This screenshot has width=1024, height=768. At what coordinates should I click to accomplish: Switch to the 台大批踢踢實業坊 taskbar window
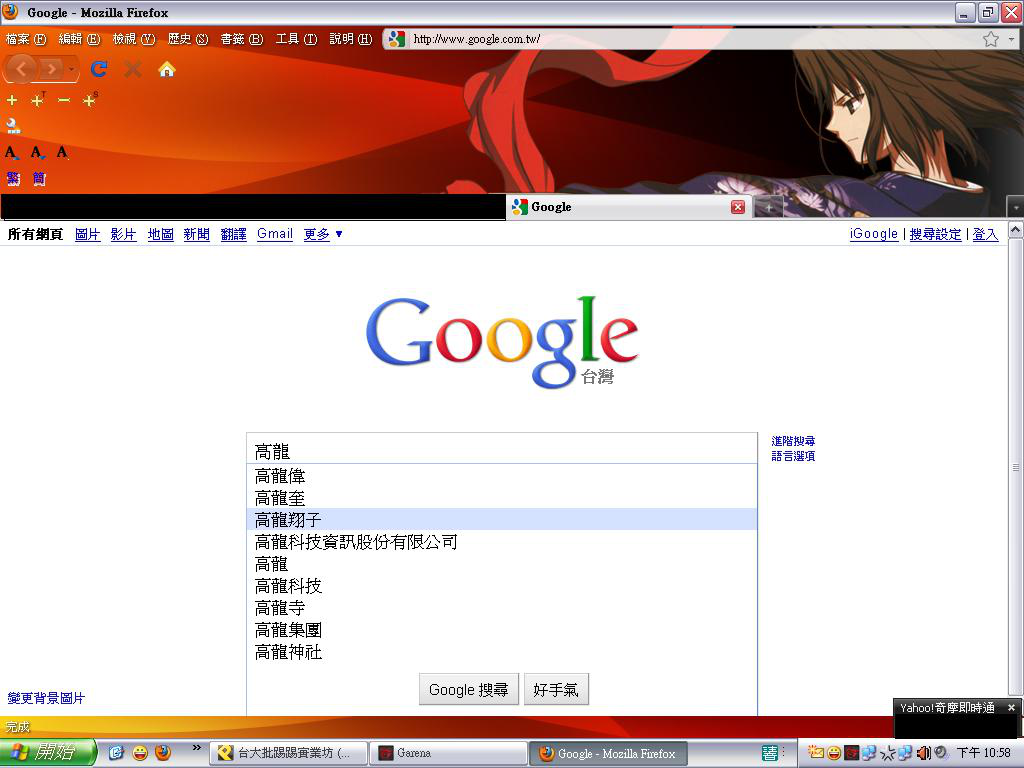pos(287,753)
